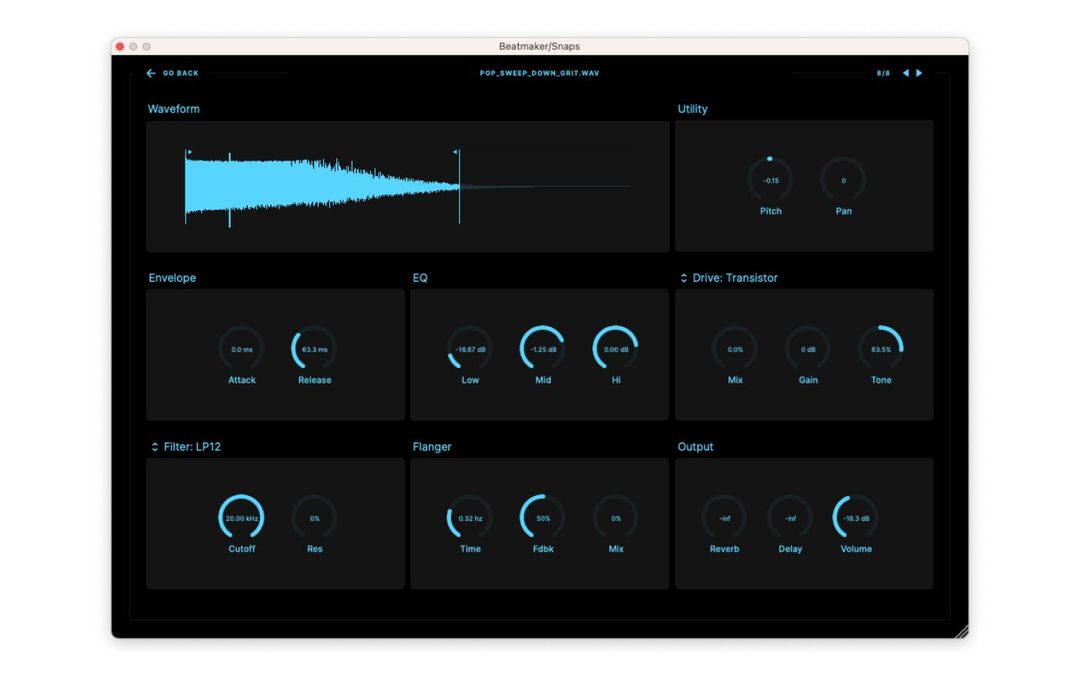The image size is (1080, 682).
Task: Expand the Filter type chevron control
Action: point(157,447)
